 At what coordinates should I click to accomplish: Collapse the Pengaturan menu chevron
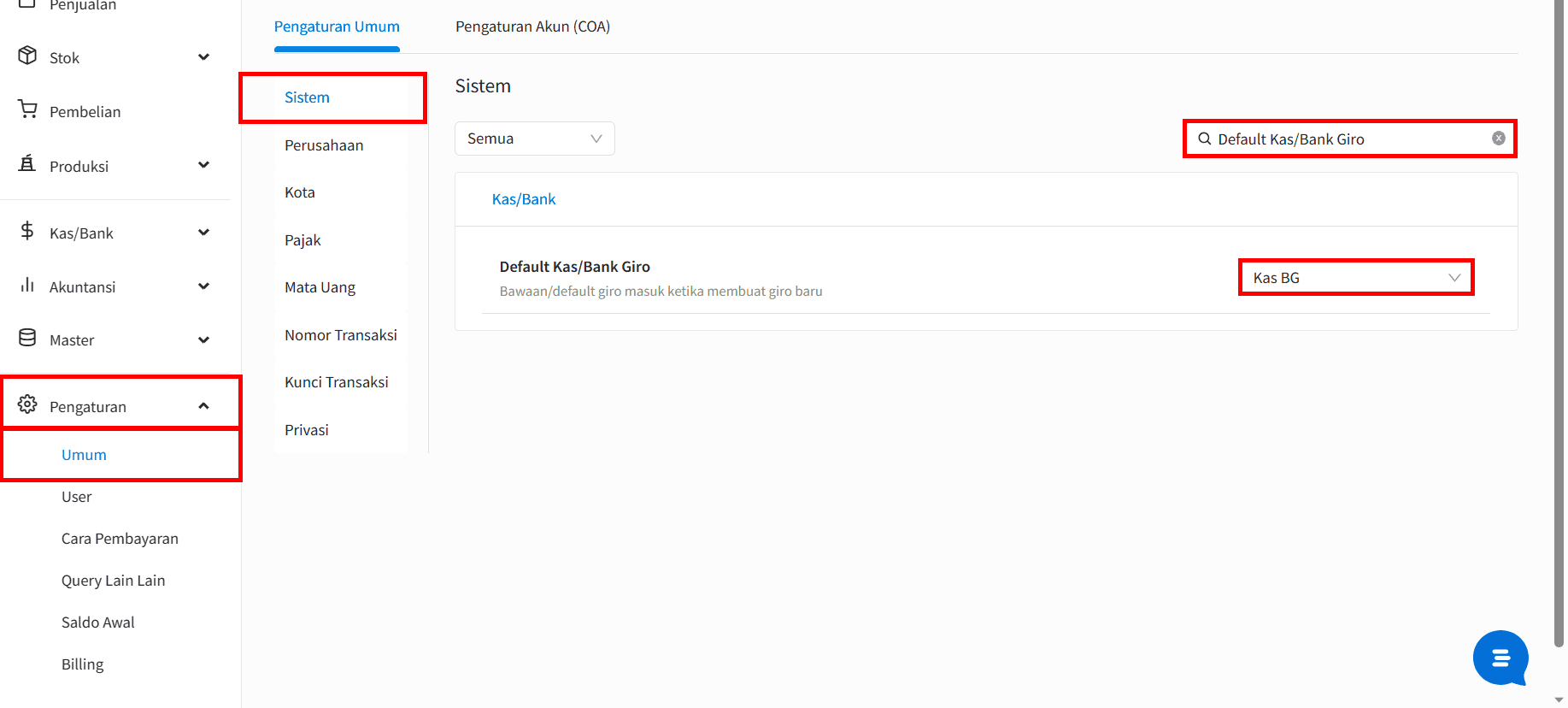[203, 406]
